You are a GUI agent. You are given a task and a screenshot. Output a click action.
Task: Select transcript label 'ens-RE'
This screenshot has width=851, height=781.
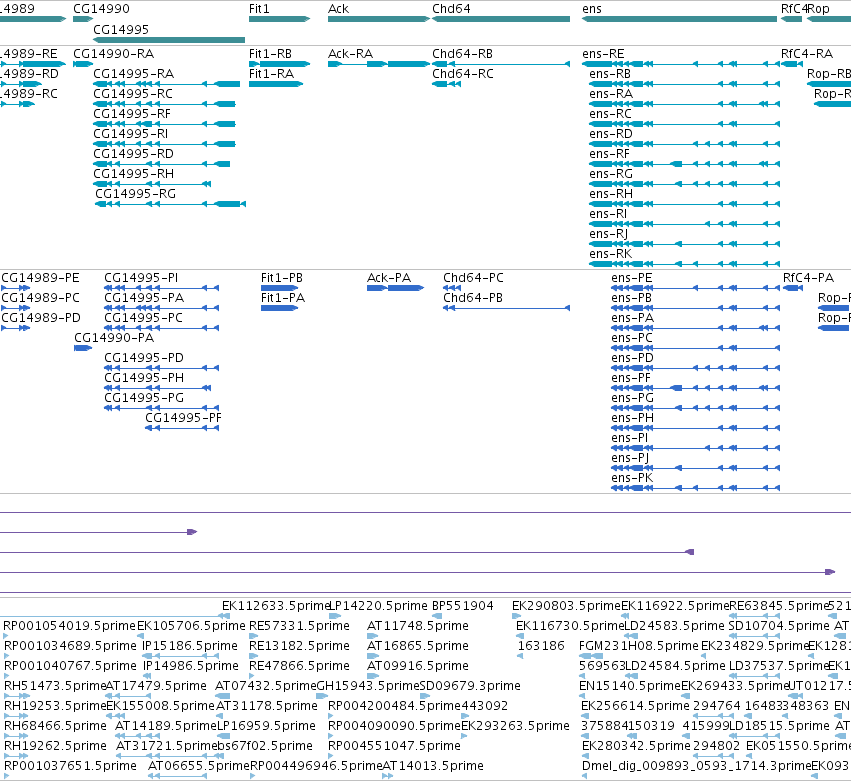click(603, 54)
